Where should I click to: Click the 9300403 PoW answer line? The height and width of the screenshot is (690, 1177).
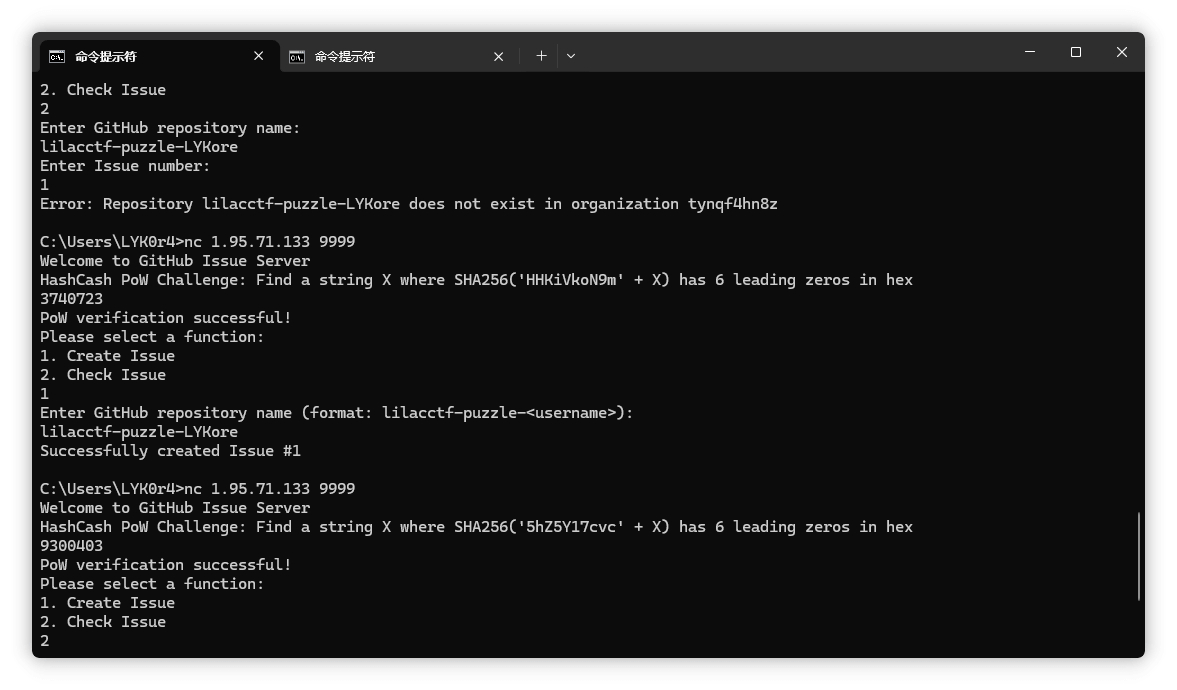[x=71, y=546]
